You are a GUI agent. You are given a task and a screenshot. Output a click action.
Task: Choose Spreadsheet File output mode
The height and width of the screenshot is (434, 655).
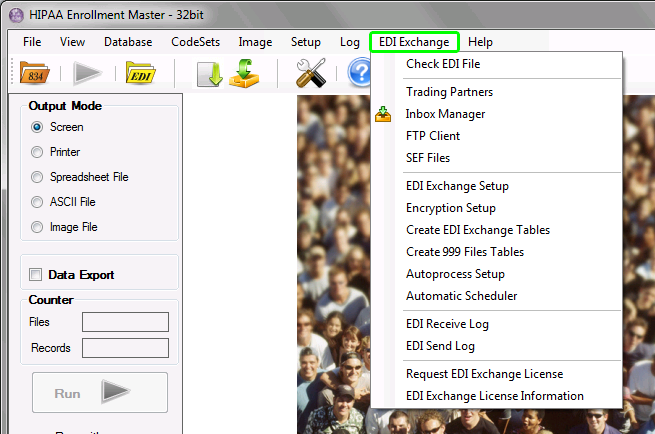coord(38,177)
